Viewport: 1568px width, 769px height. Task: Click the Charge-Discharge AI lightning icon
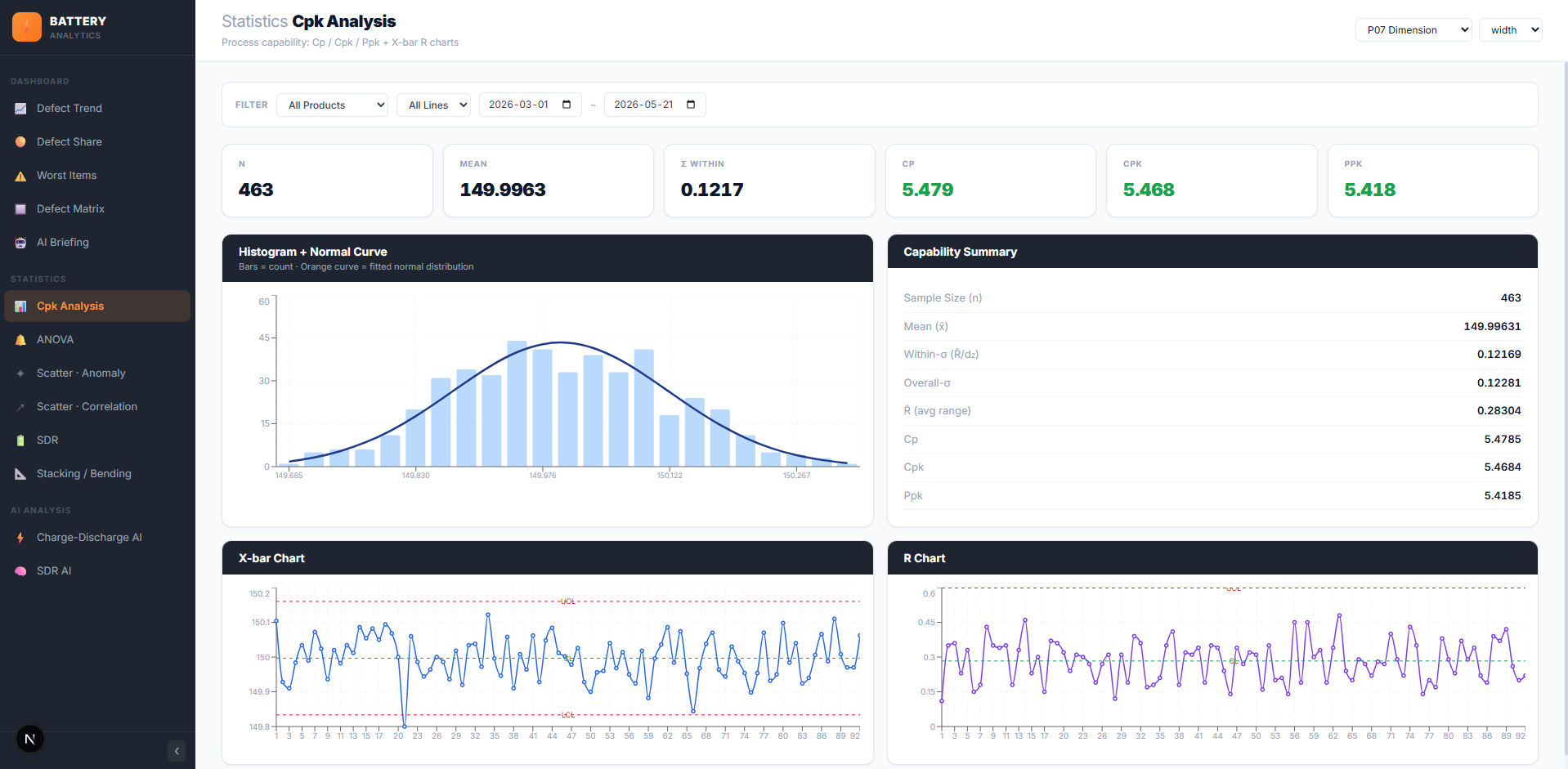click(x=20, y=538)
